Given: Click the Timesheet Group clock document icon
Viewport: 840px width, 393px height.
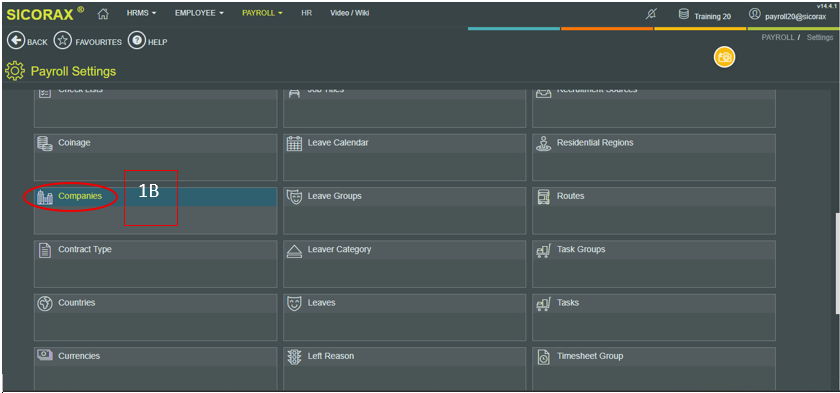Looking at the screenshot, I should pos(544,357).
